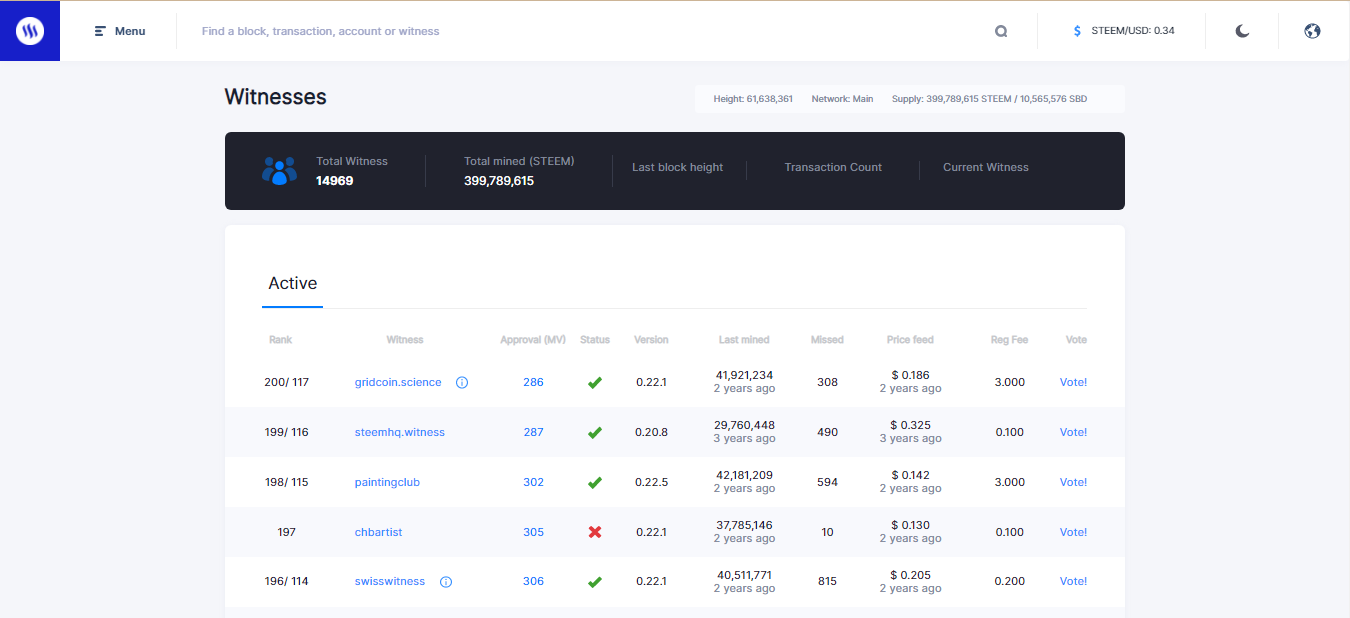Click the dollar STEEM/USD price icon

tap(1077, 31)
